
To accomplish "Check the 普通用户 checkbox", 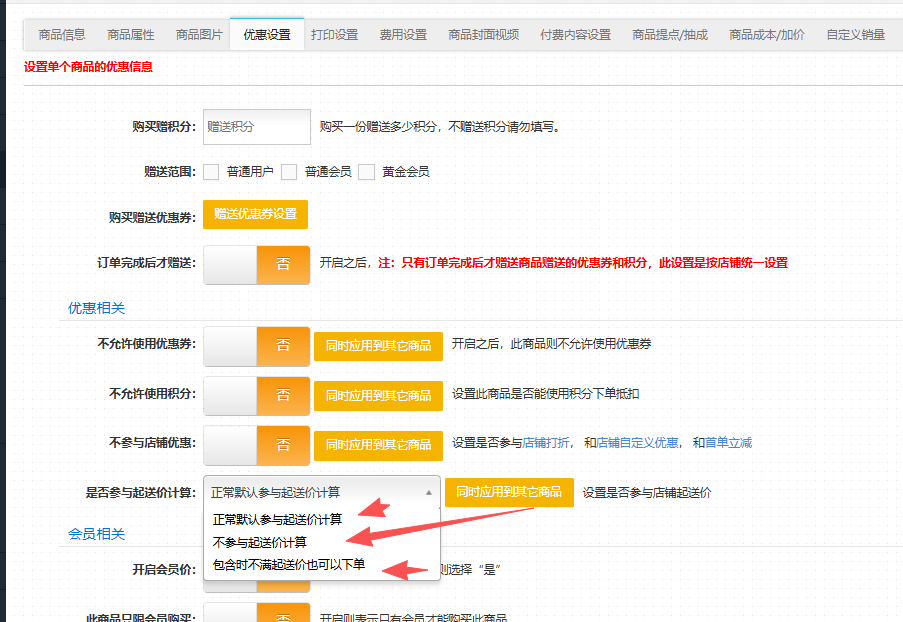I will point(211,172).
